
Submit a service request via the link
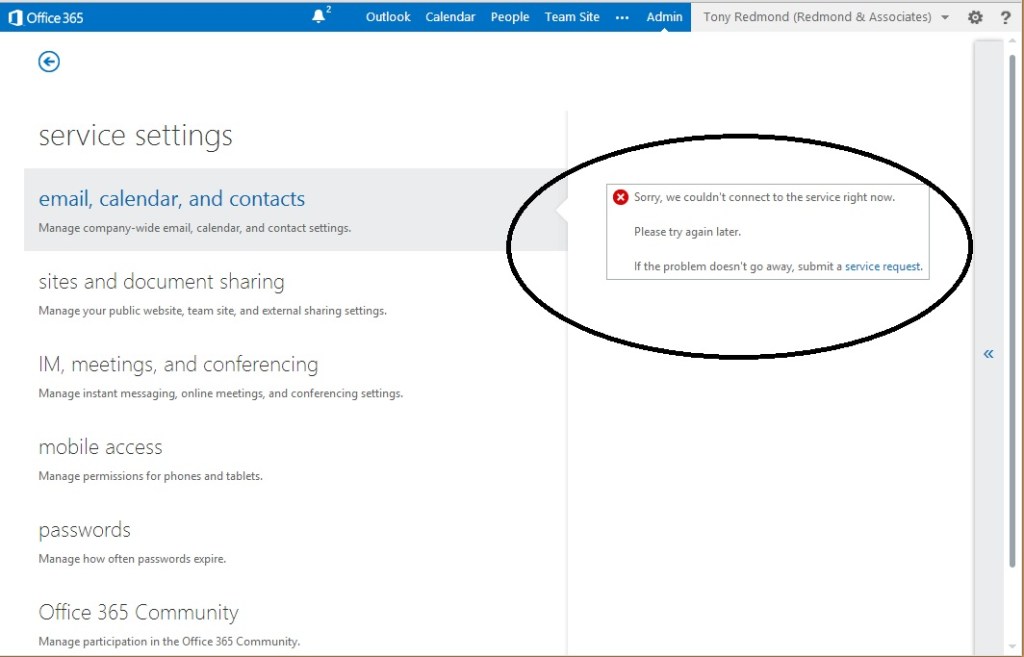click(882, 266)
